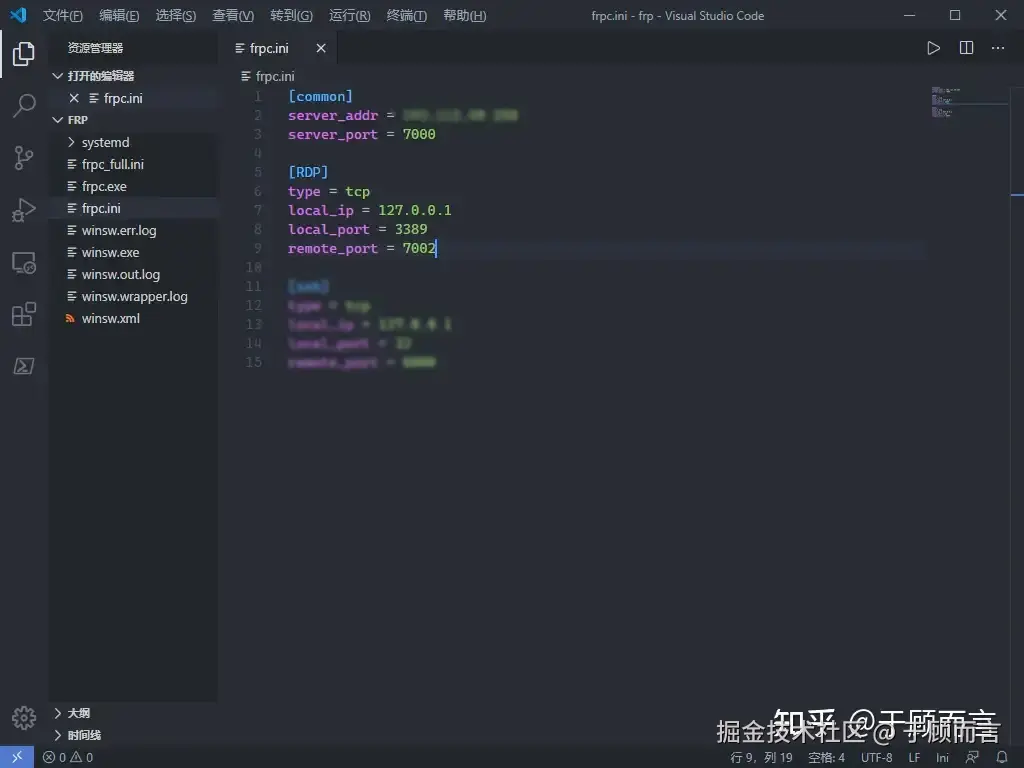Open the Extensions view

tap(24, 314)
